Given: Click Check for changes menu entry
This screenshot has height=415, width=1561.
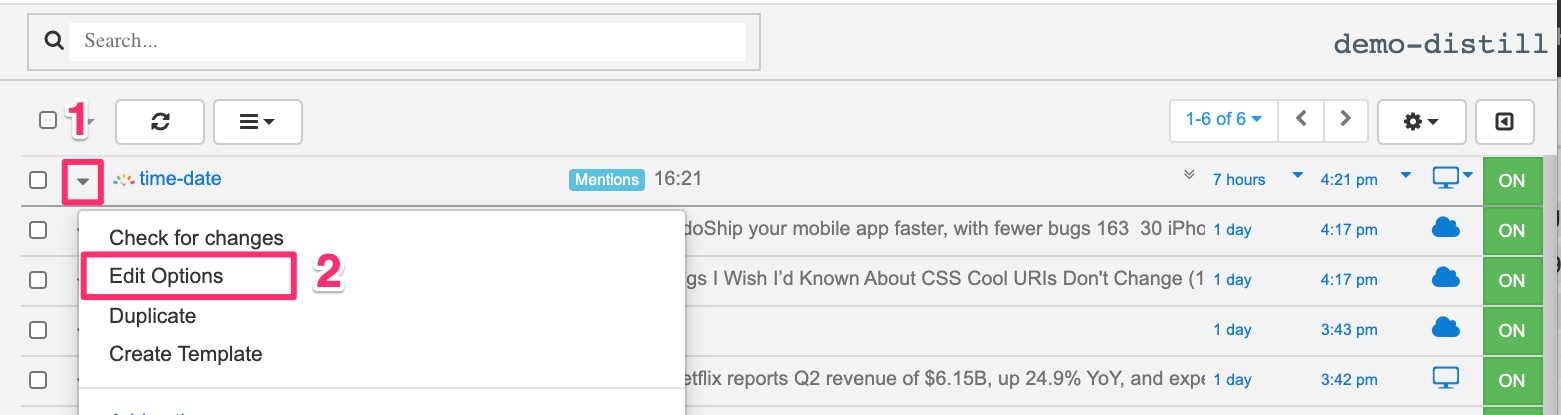Looking at the screenshot, I should click(196, 238).
